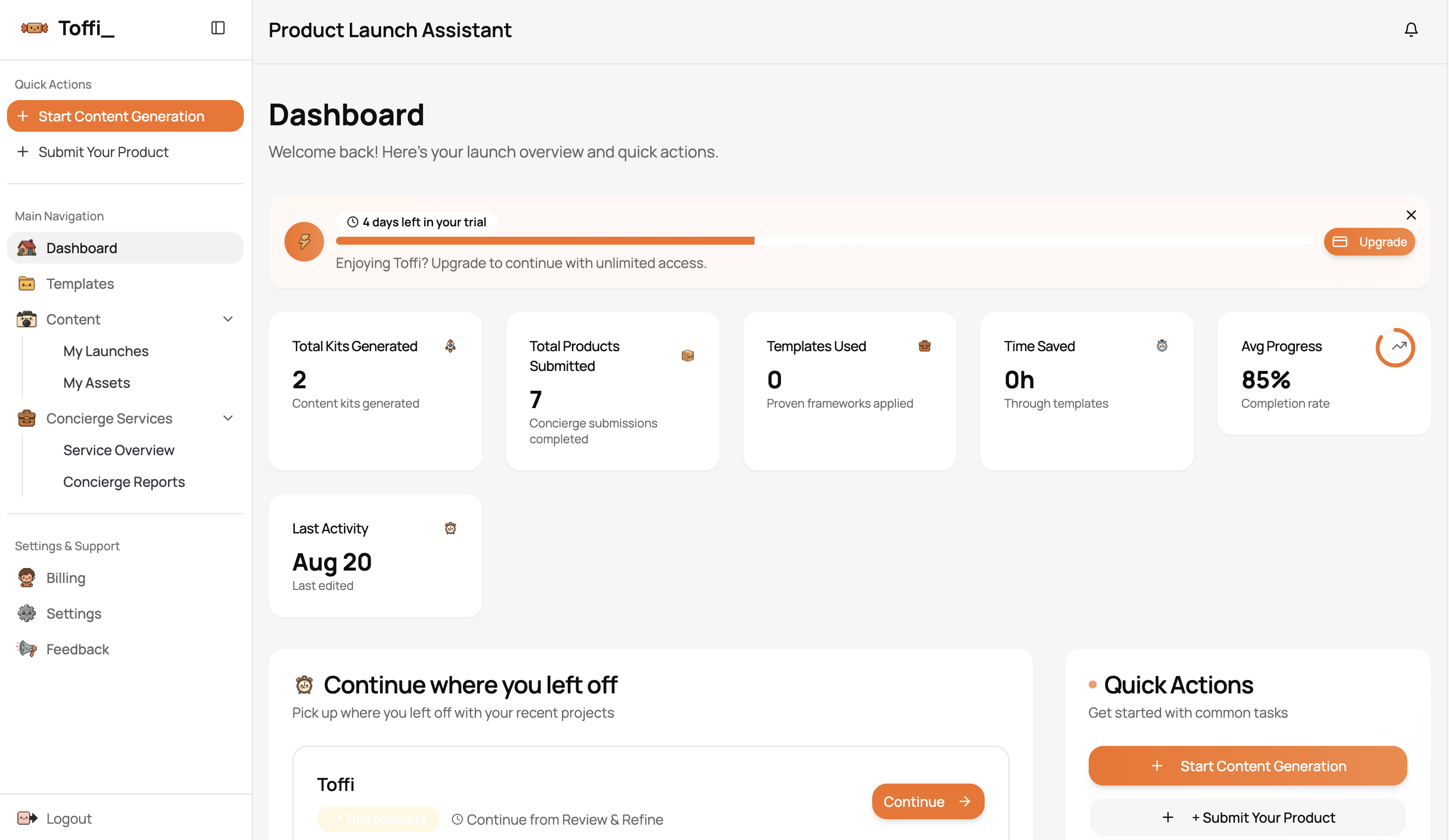The width and height of the screenshot is (1449, 840).
Task: Click the Templates Used value 0
Action: tap(774, 380)
